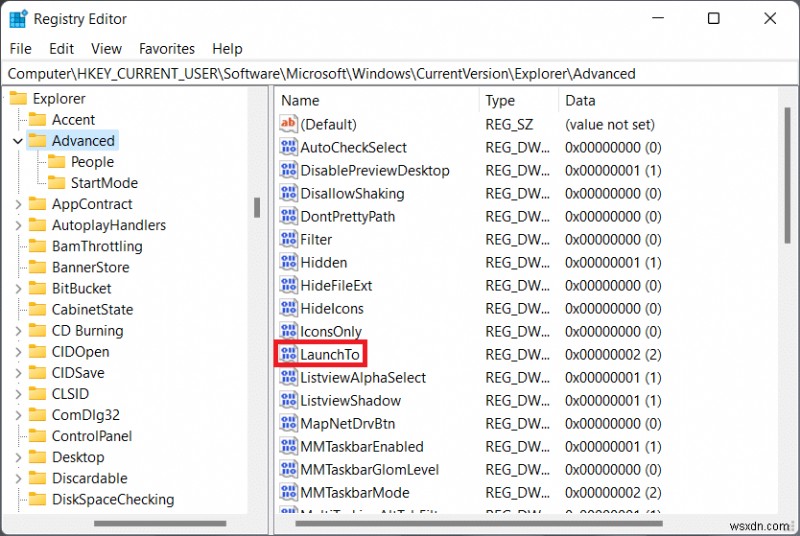
Task: Click the DisallowShaking DWORD icon
Action: [x=288, y=193]
